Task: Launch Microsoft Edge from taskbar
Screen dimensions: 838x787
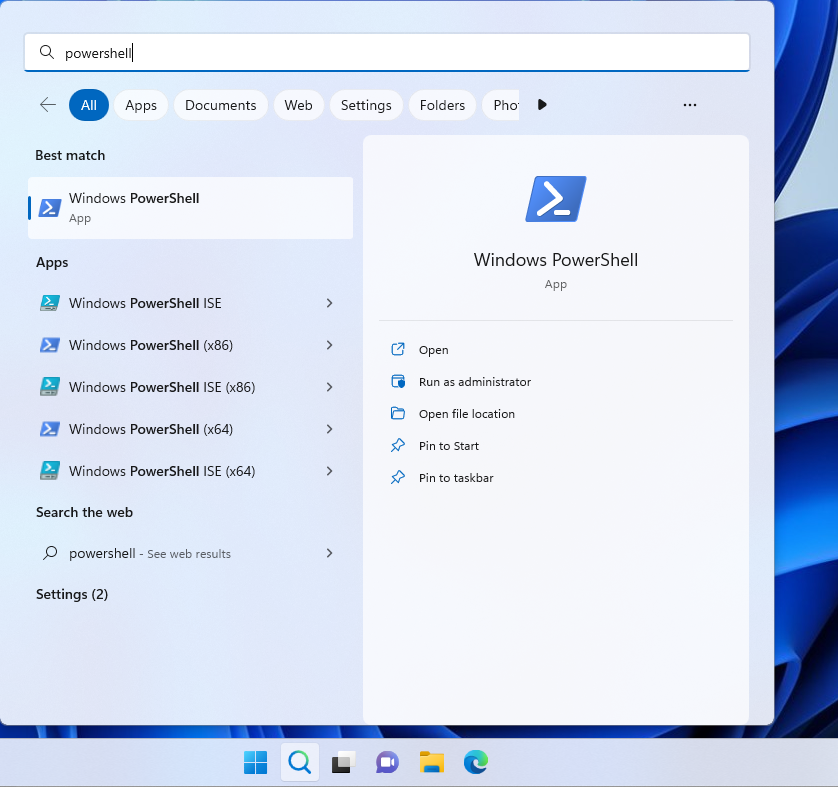Action: pos(475,762)
